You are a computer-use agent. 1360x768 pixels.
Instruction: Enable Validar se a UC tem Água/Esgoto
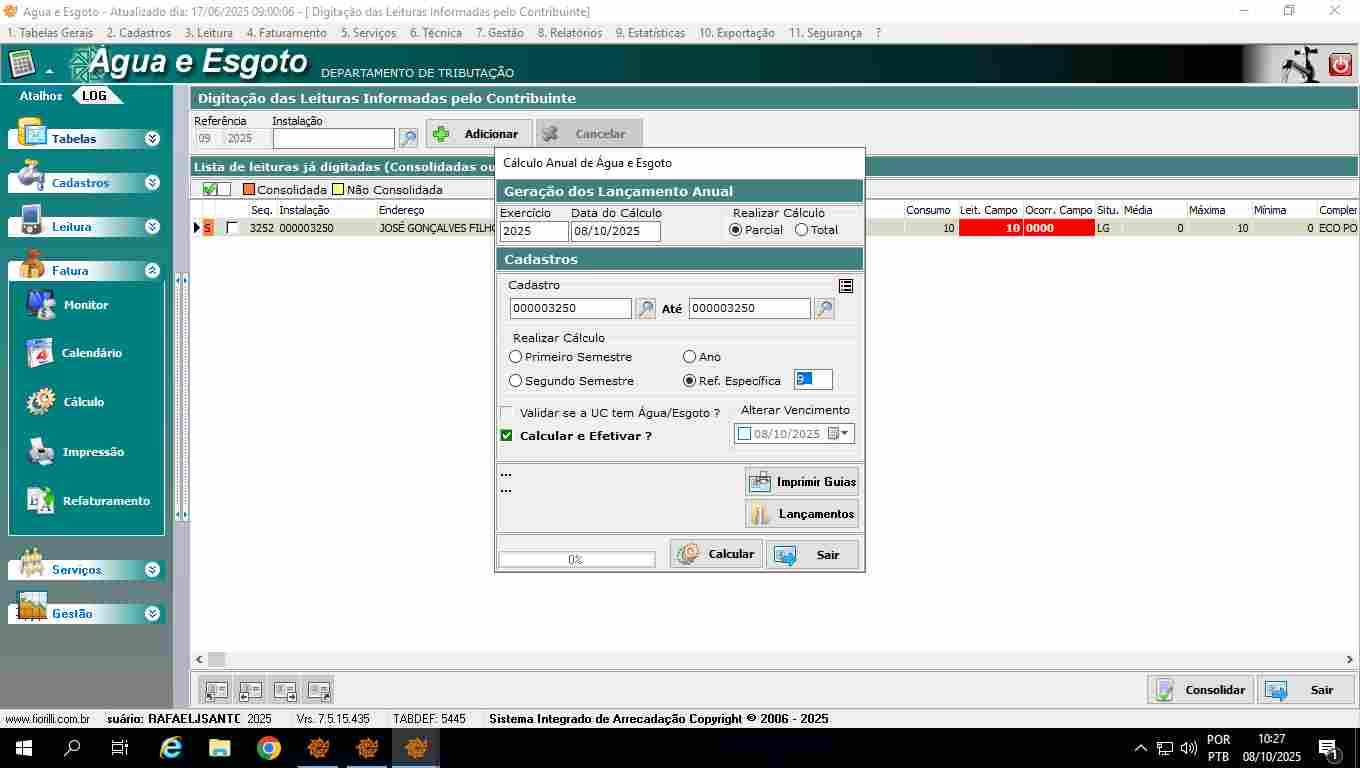(507, 413)
